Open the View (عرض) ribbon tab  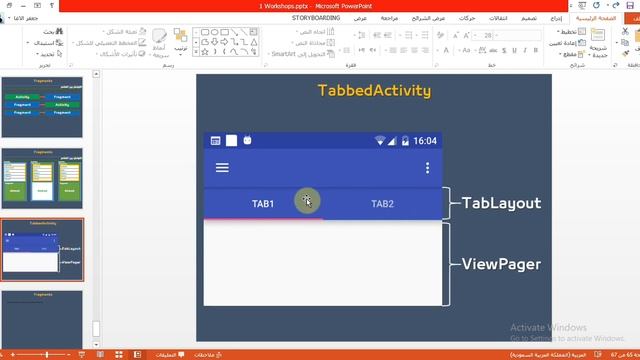360,18
